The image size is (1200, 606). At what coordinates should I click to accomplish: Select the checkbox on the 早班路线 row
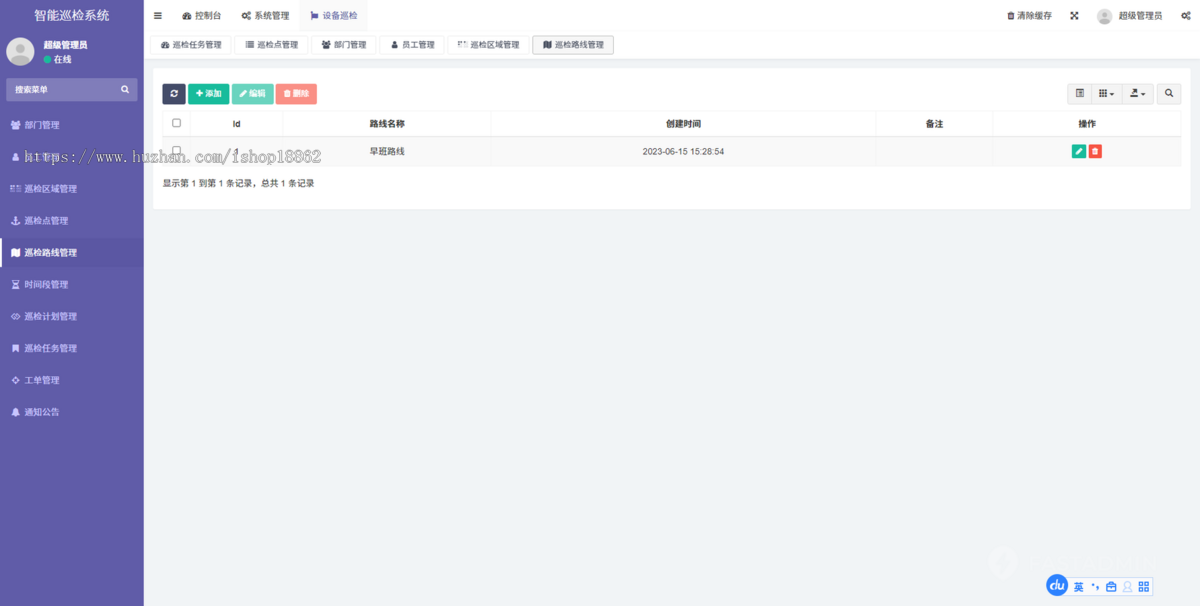176,150
